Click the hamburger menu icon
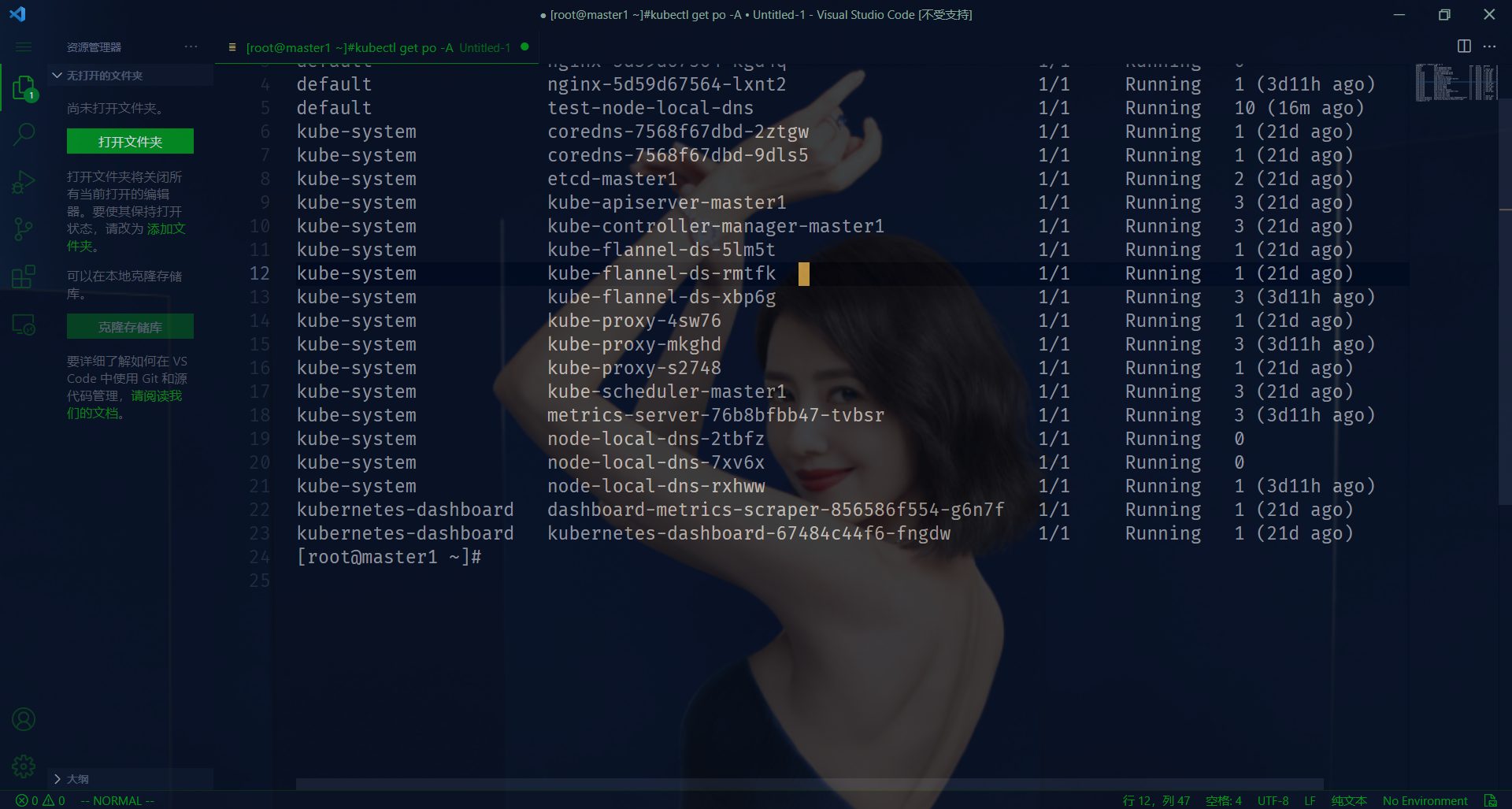This screenshot has height=809, width=1512. tap(24, 47)
